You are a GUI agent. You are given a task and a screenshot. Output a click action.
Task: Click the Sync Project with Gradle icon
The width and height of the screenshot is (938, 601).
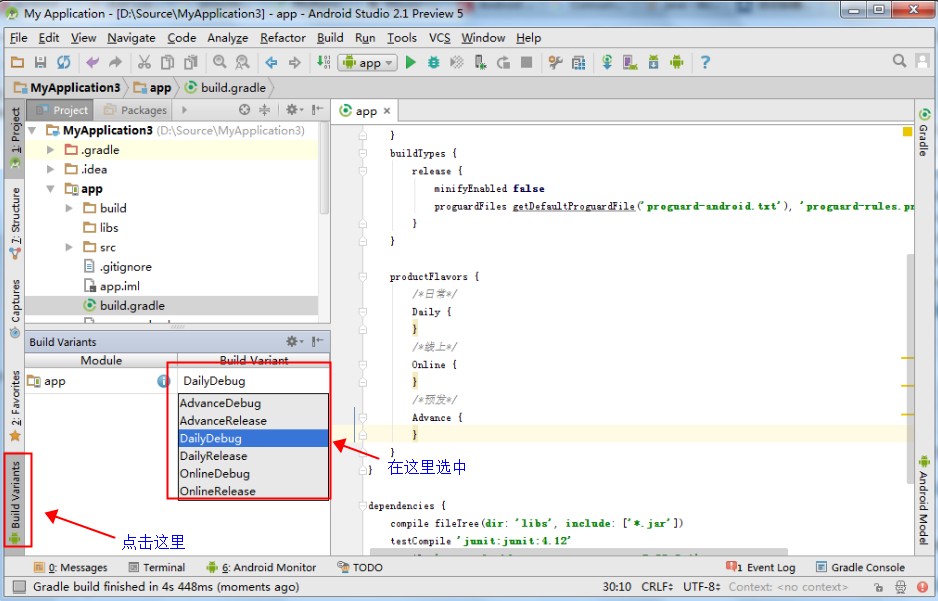point(607,62)
